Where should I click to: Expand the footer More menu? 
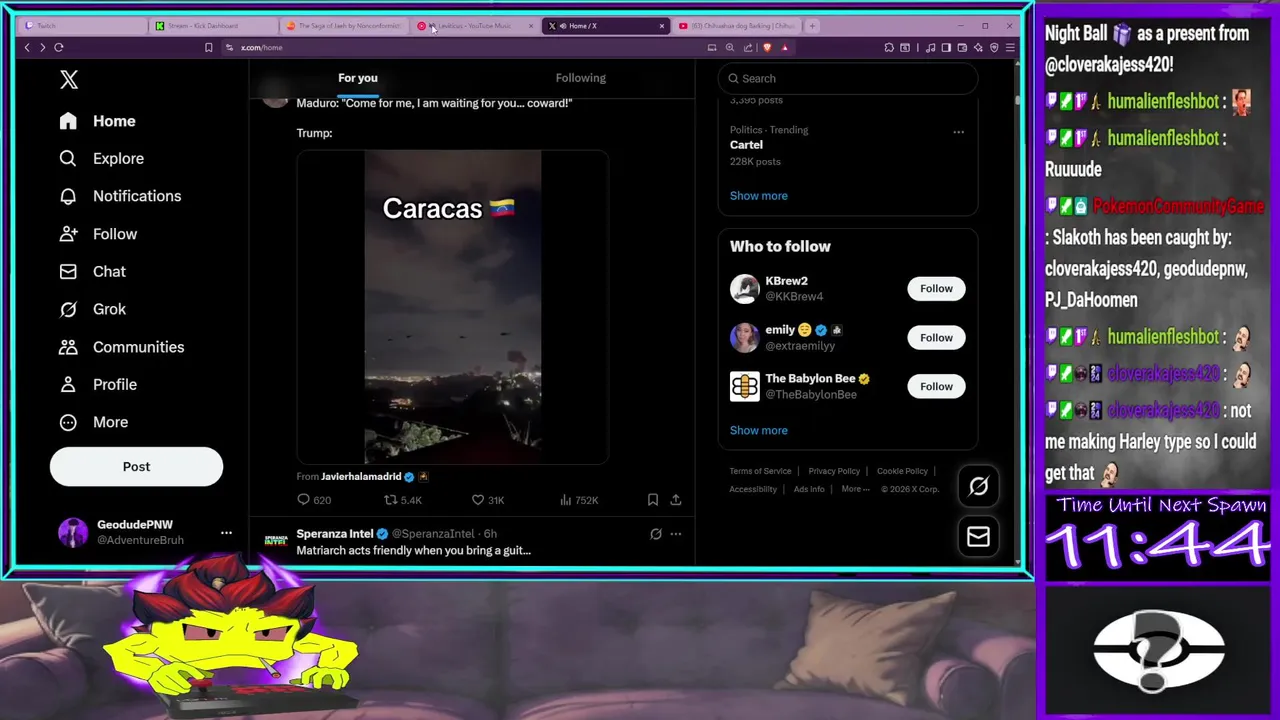pyautogui.click(x=855, y=489)
